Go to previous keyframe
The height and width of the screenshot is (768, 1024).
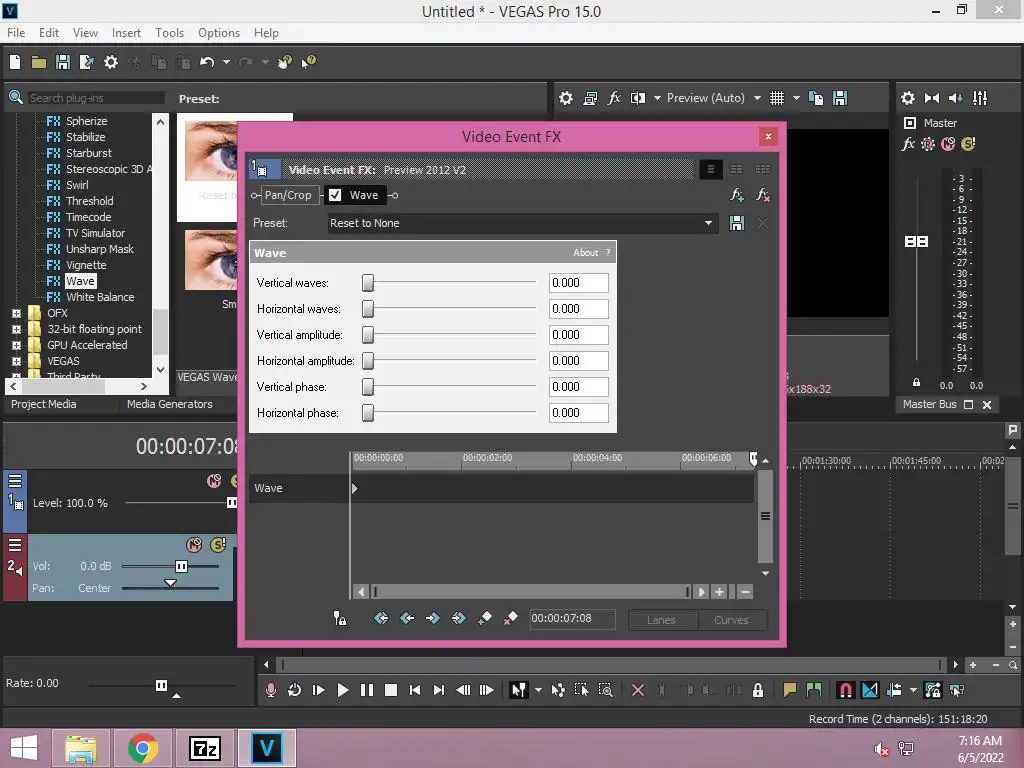pyautogui.click(x=407, y=618)
